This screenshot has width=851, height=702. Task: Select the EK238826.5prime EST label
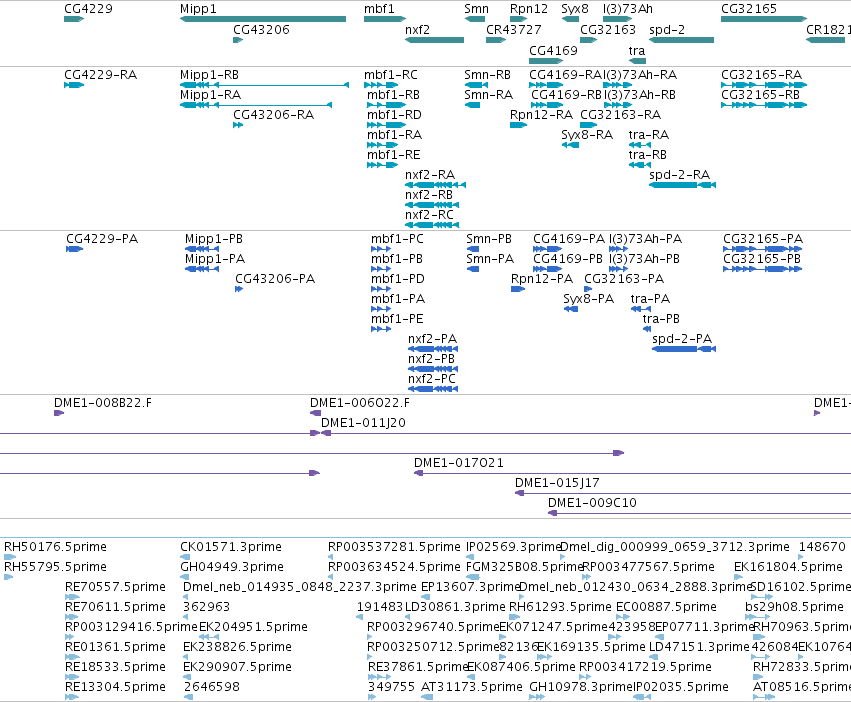(x=237, y=647)
